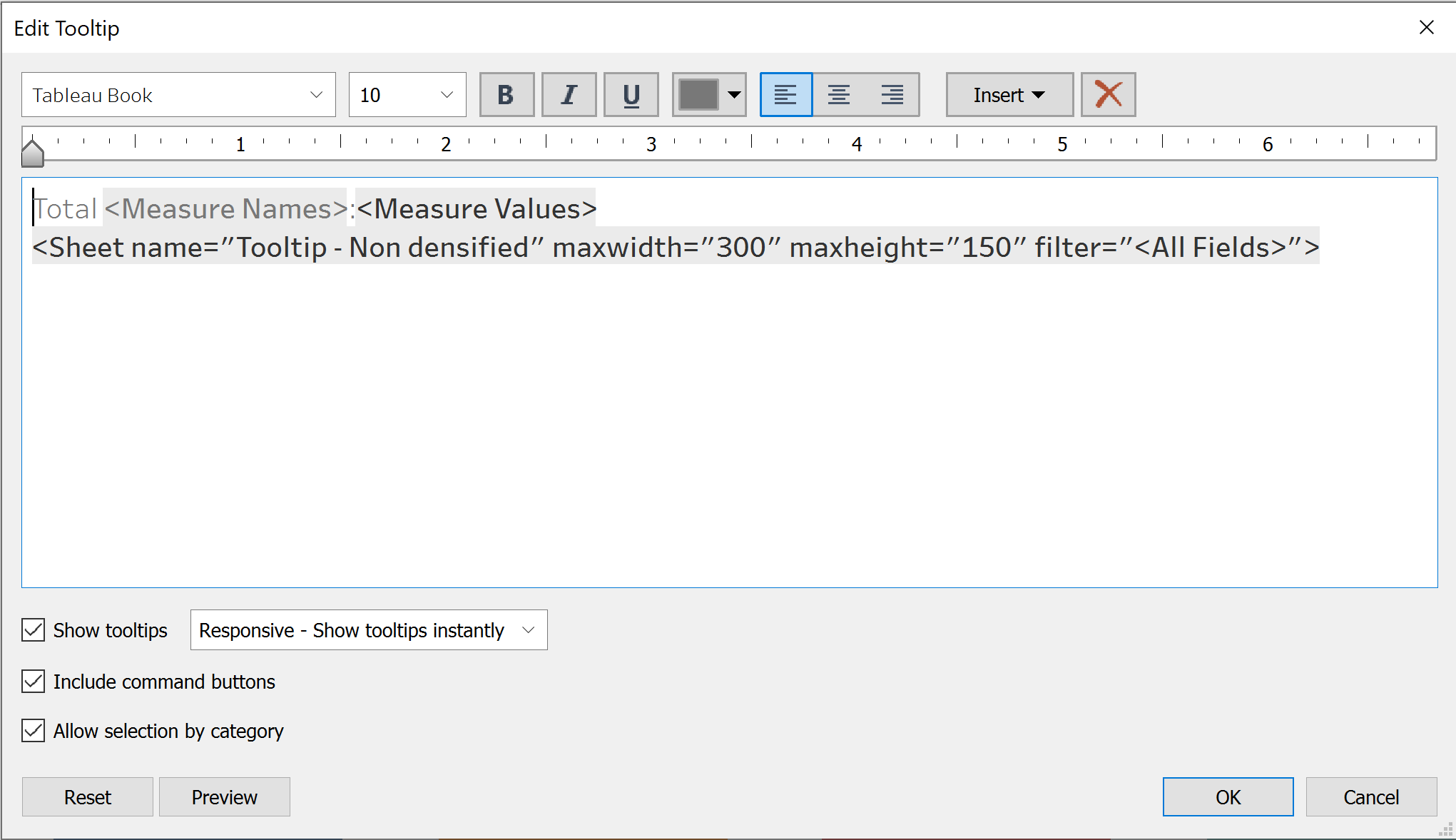Align text left
Screen dimensions: 1456x840
tap(785, 95)
